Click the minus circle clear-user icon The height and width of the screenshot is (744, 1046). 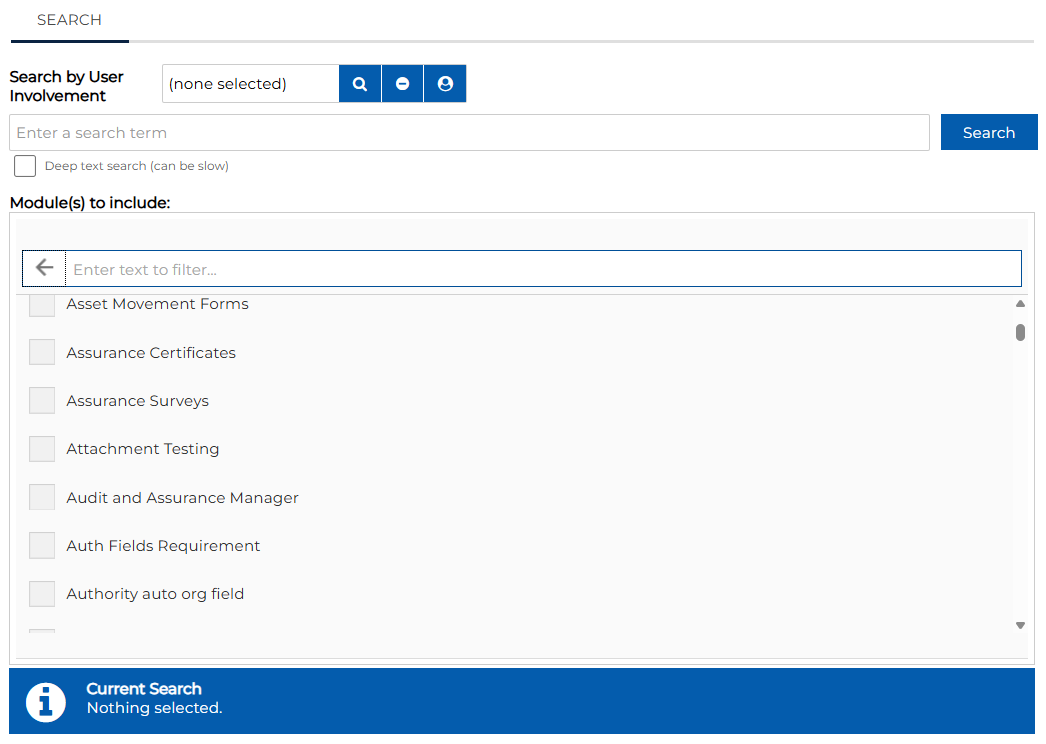click(402, 84)
